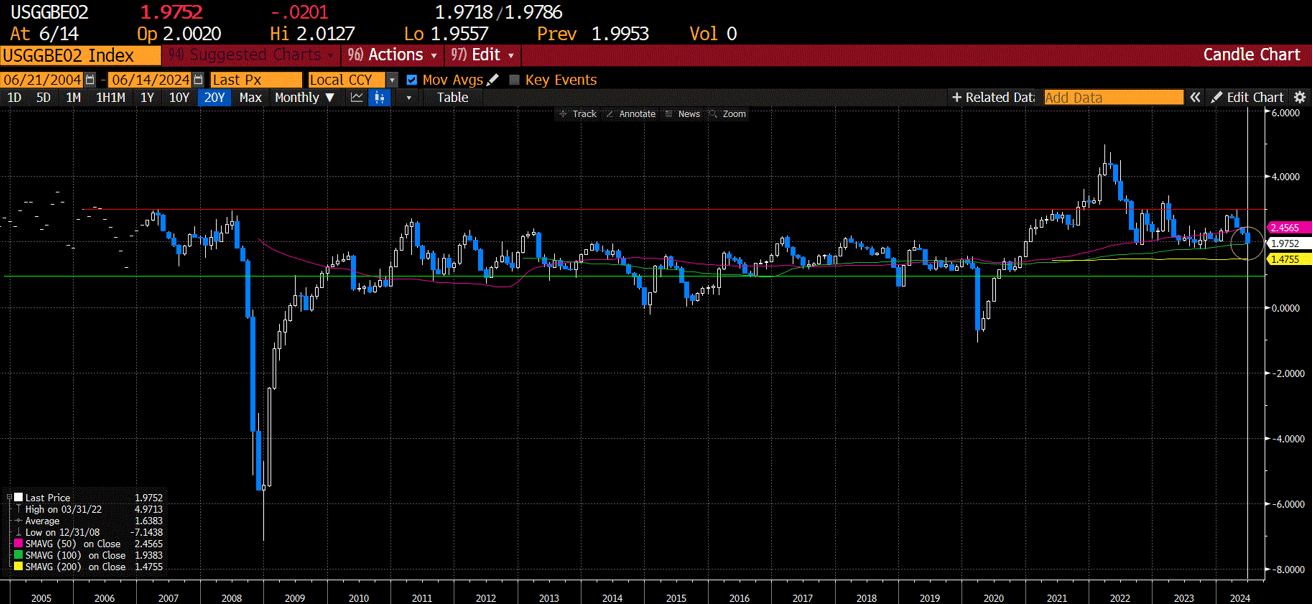The width and height of the screenshot is (1313, 604).
Task: Click the Add Data input field
Action: click(x=1113, y=97)
